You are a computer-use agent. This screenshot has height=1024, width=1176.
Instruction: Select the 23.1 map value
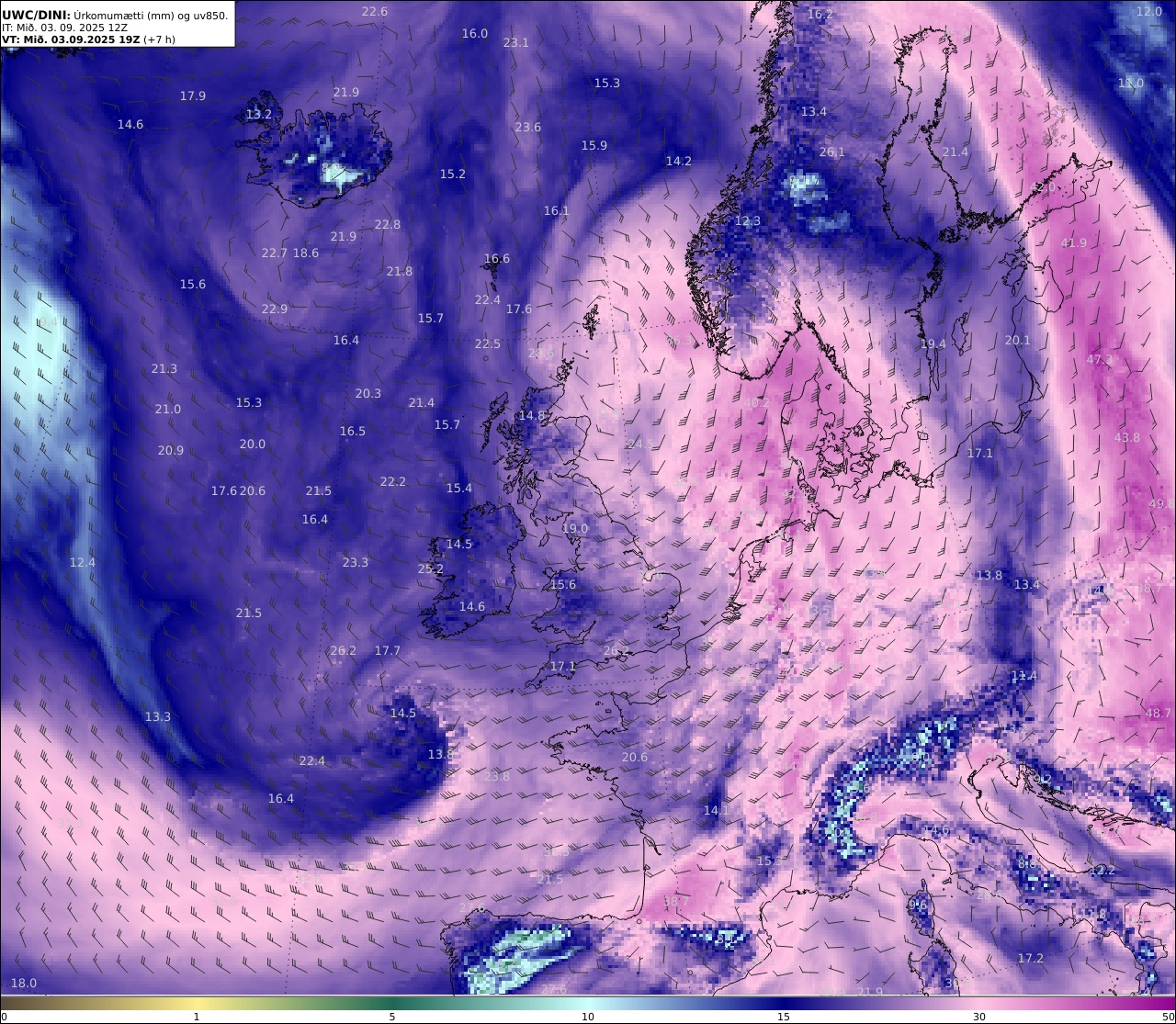click(516, 43)
